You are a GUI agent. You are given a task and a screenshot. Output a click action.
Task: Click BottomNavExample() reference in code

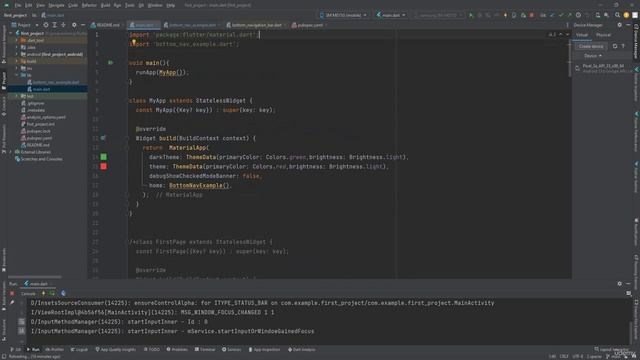click(200, 185)
